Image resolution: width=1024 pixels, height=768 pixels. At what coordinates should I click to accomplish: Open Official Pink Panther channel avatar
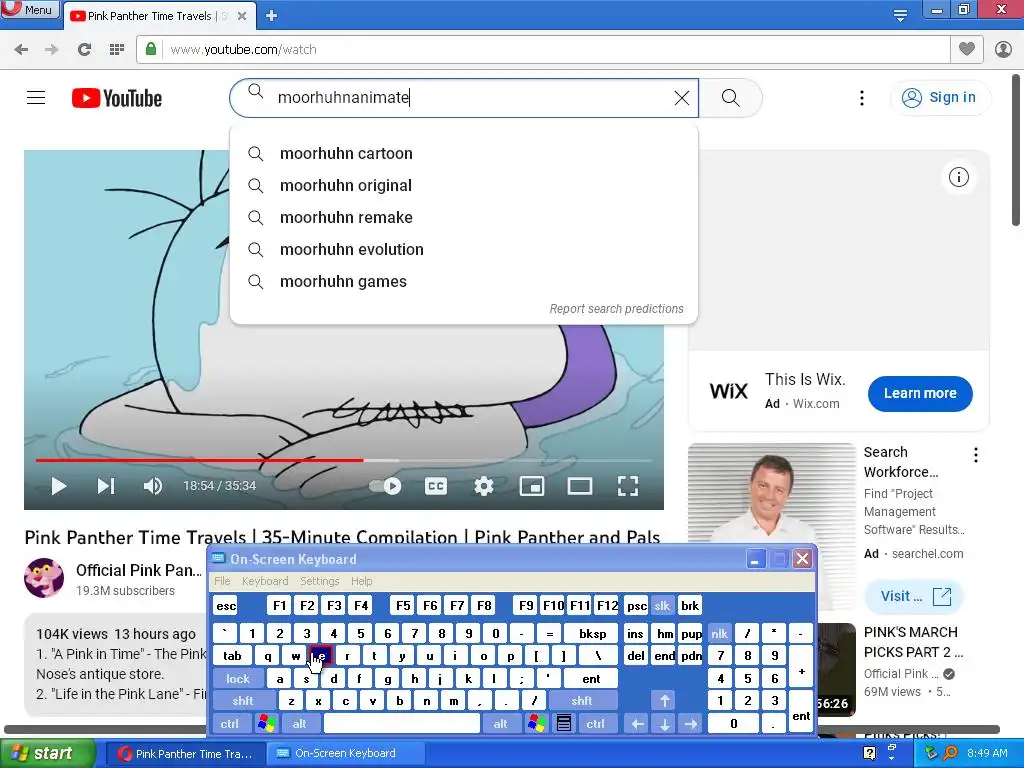pos(44,577)
